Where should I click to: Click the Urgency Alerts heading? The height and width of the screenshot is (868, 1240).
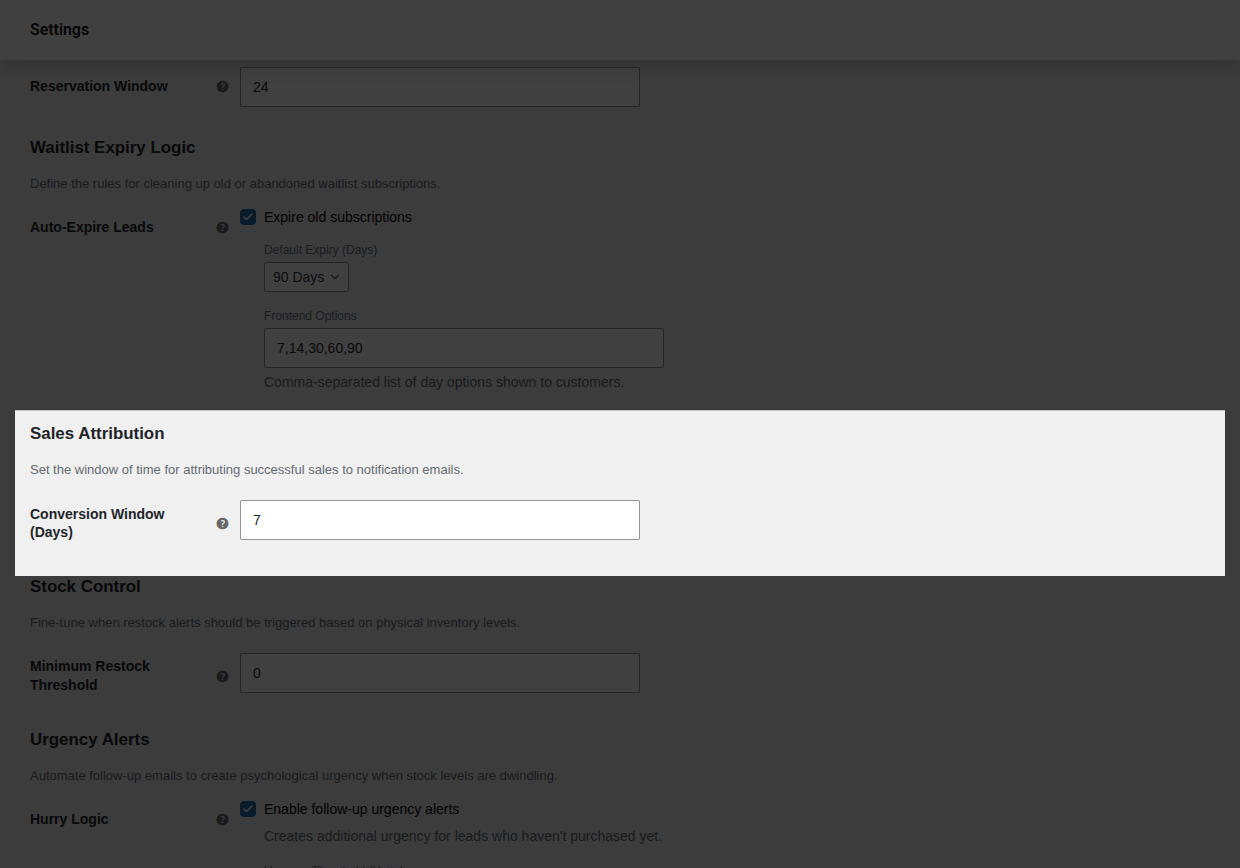coord(89,739)
